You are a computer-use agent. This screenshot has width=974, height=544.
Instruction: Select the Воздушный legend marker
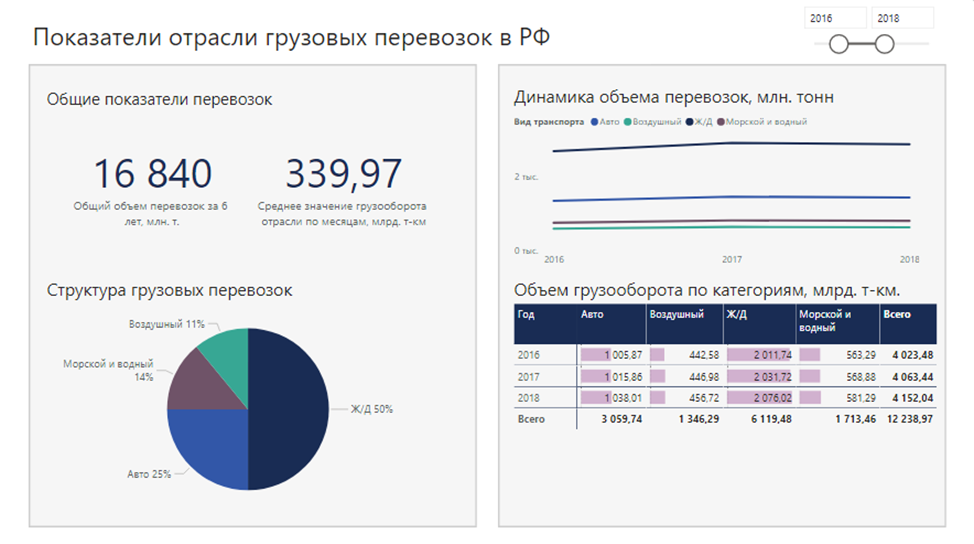click(x=627, y=122)
